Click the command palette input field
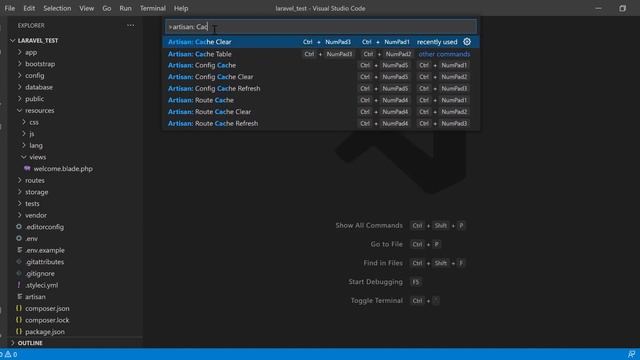 [x=321, y=27]
